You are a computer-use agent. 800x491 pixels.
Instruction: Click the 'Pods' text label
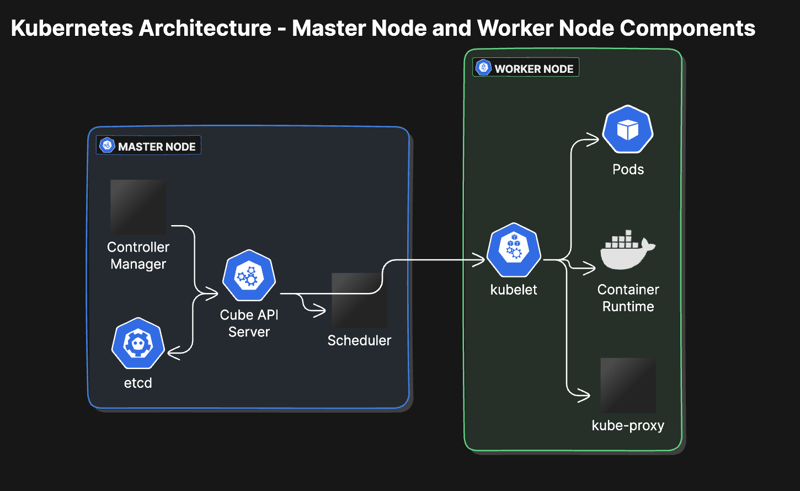click(x=628, y=169)
